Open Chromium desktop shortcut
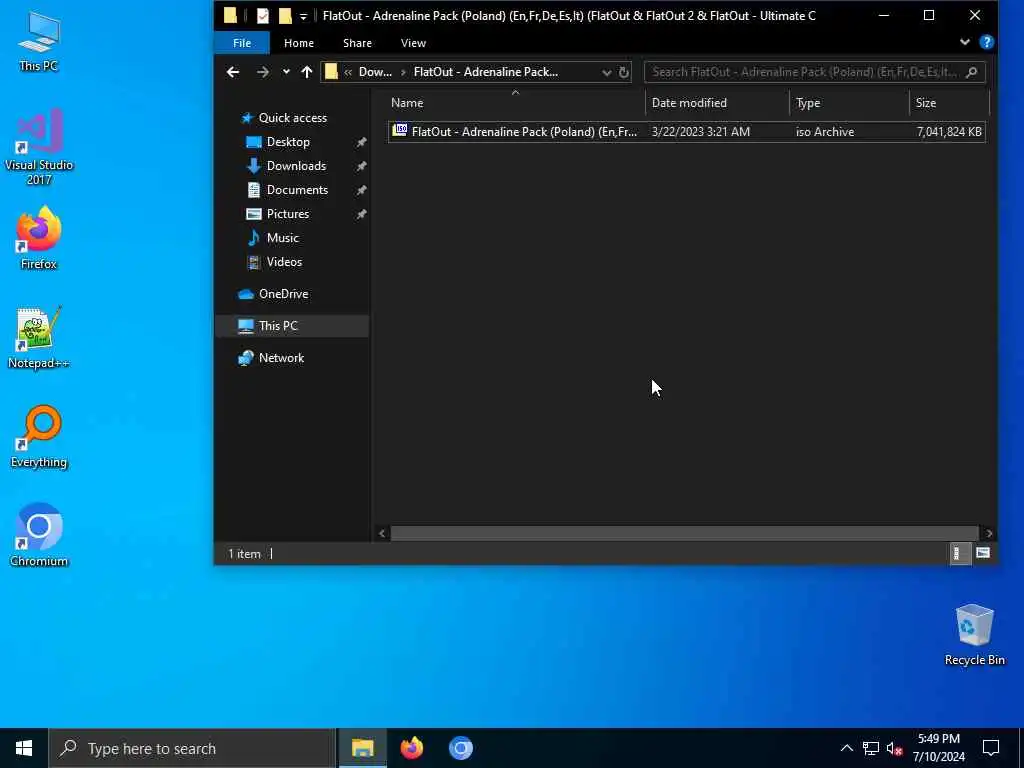Image resolution: width=1024 pixels, height=768 pixels. 39,534
